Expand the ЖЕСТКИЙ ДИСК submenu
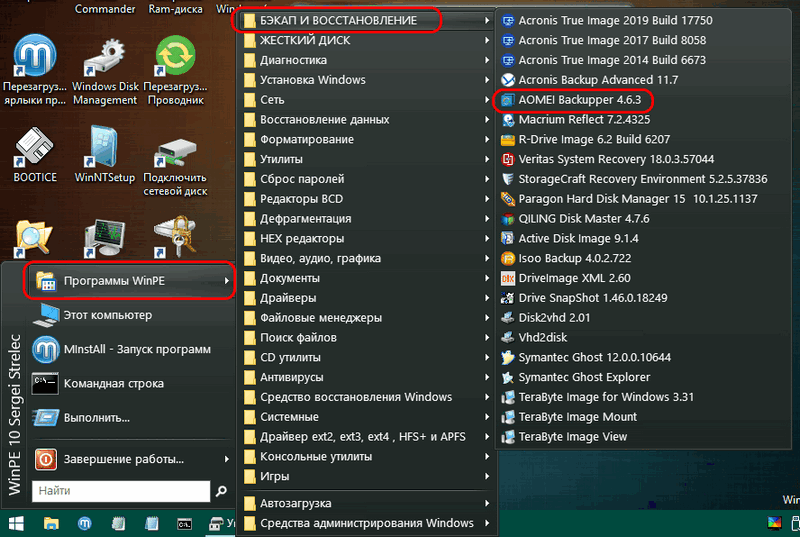 (x=366, y=40)
